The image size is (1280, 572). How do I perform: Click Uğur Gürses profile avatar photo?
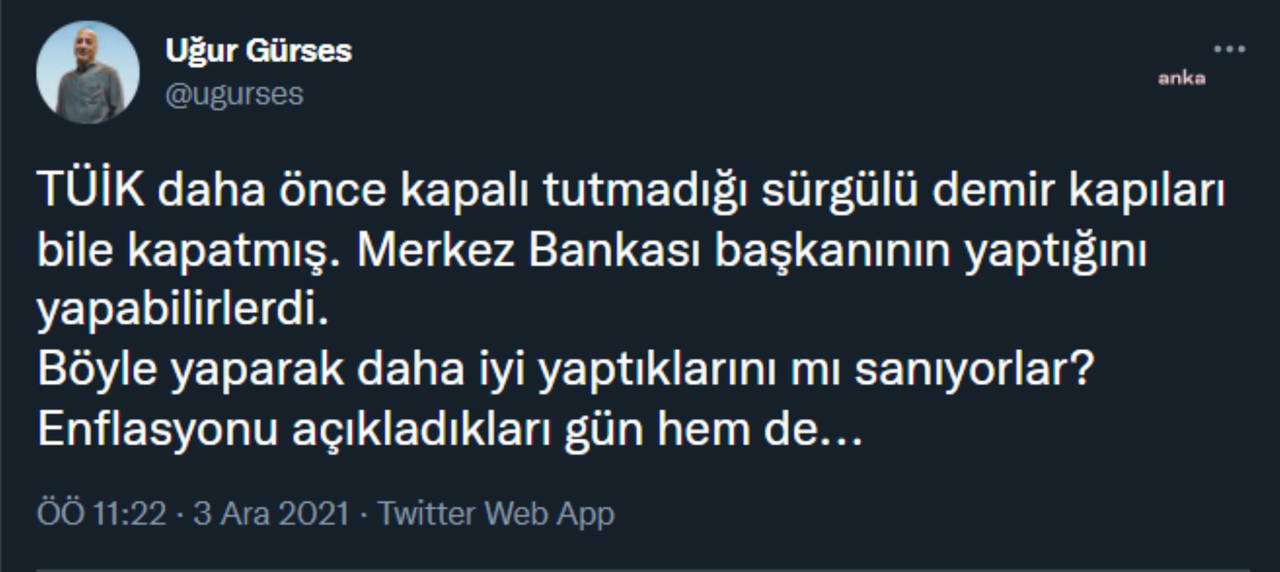coord(88,72)
